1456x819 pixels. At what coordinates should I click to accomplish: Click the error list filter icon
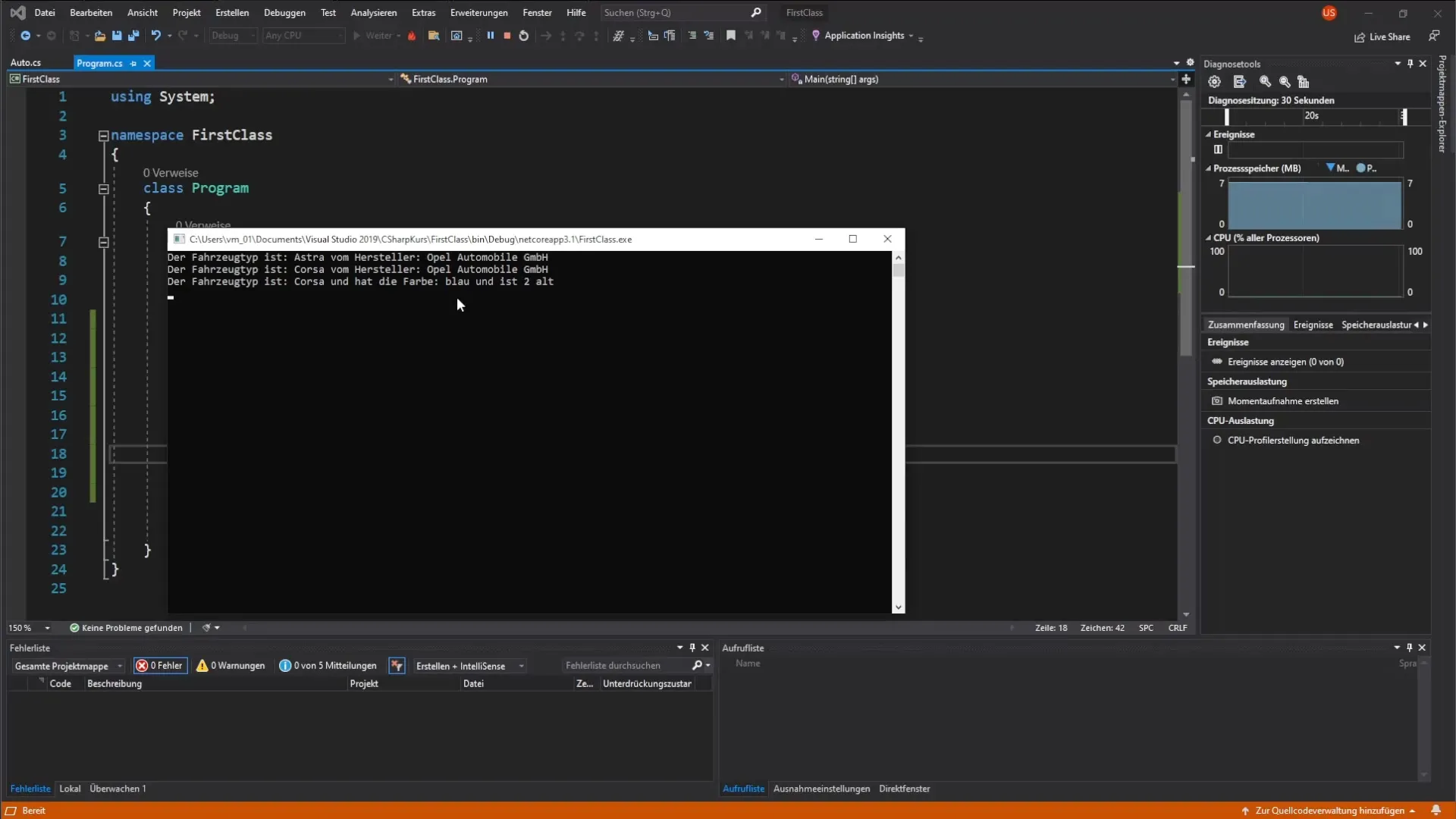click(x=397, y=666)
